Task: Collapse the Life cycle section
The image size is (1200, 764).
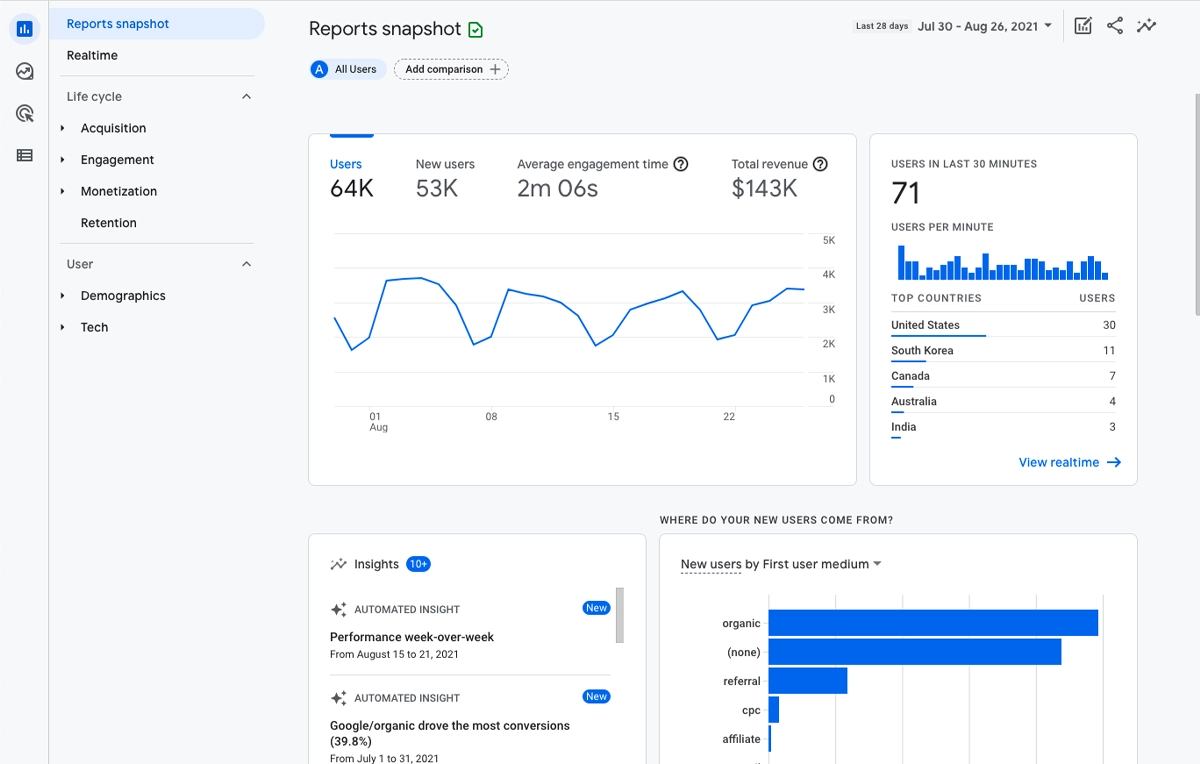Action: click(x=247, y=97)
